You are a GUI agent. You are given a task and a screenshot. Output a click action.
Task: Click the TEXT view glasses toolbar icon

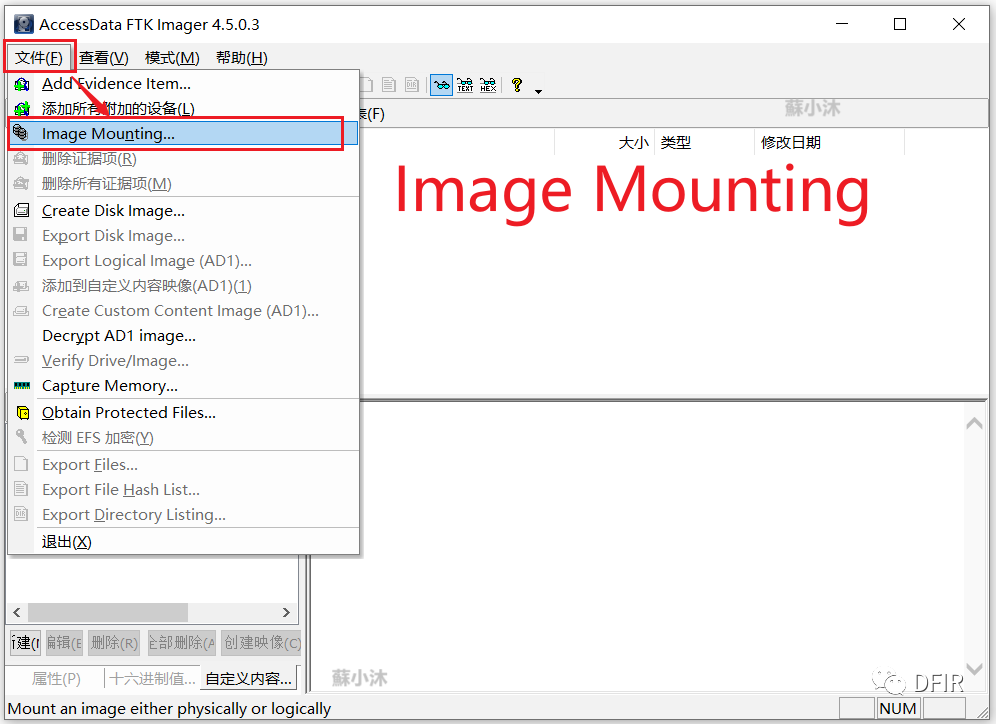coord(465,84)
